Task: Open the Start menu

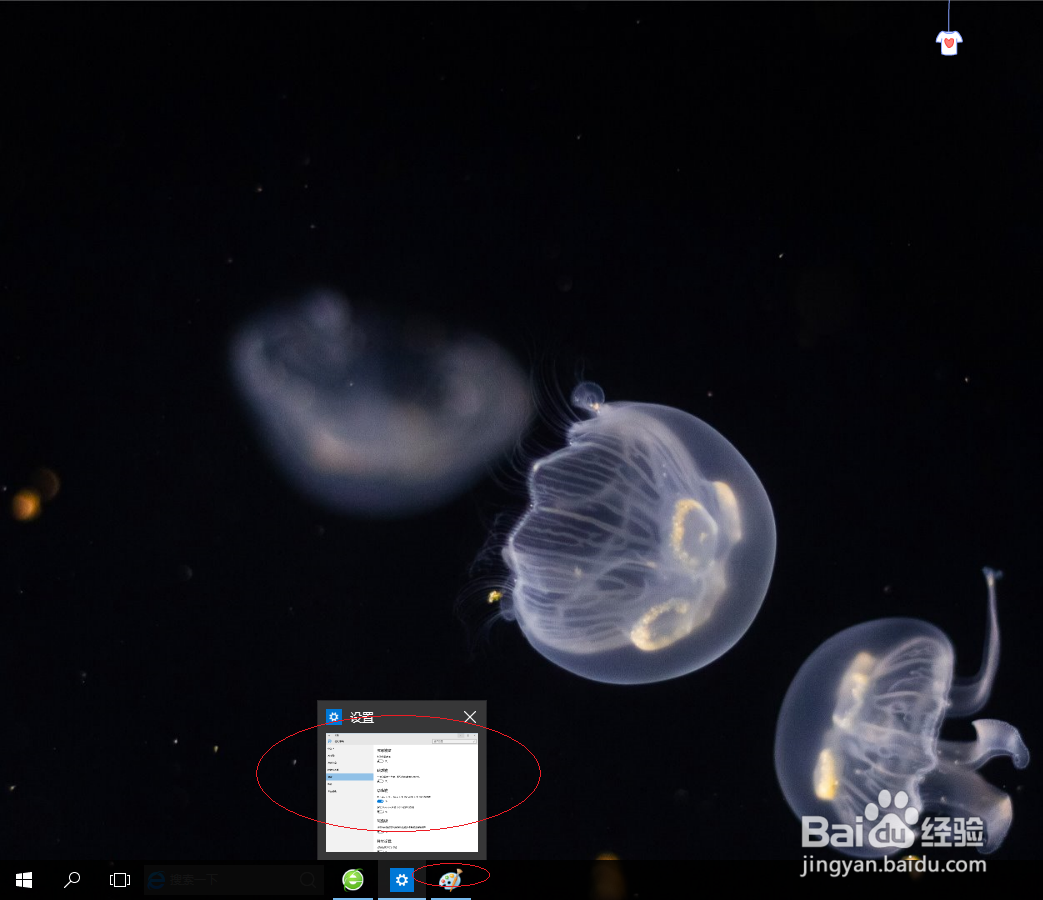Action: (x=22, y=880)
